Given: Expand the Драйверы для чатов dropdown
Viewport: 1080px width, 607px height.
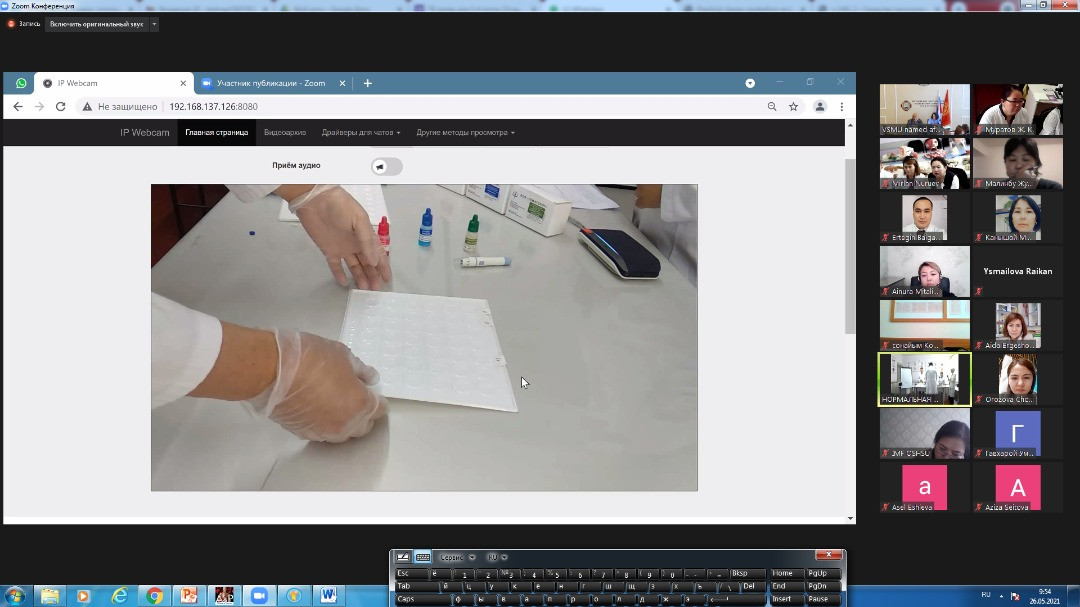Looking at the screenshot, I should (x=360, y=132).
